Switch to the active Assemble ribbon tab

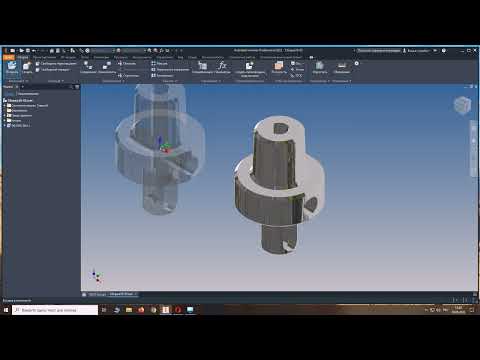click(23, 57)
